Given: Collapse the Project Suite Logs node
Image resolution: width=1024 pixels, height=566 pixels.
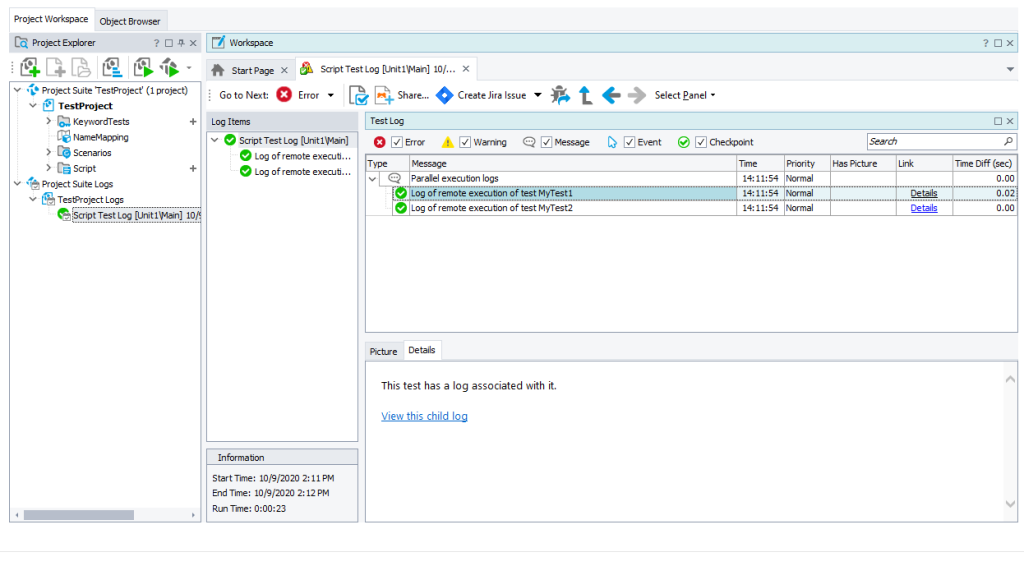Looking at the screenshot, I should point(18,183).
